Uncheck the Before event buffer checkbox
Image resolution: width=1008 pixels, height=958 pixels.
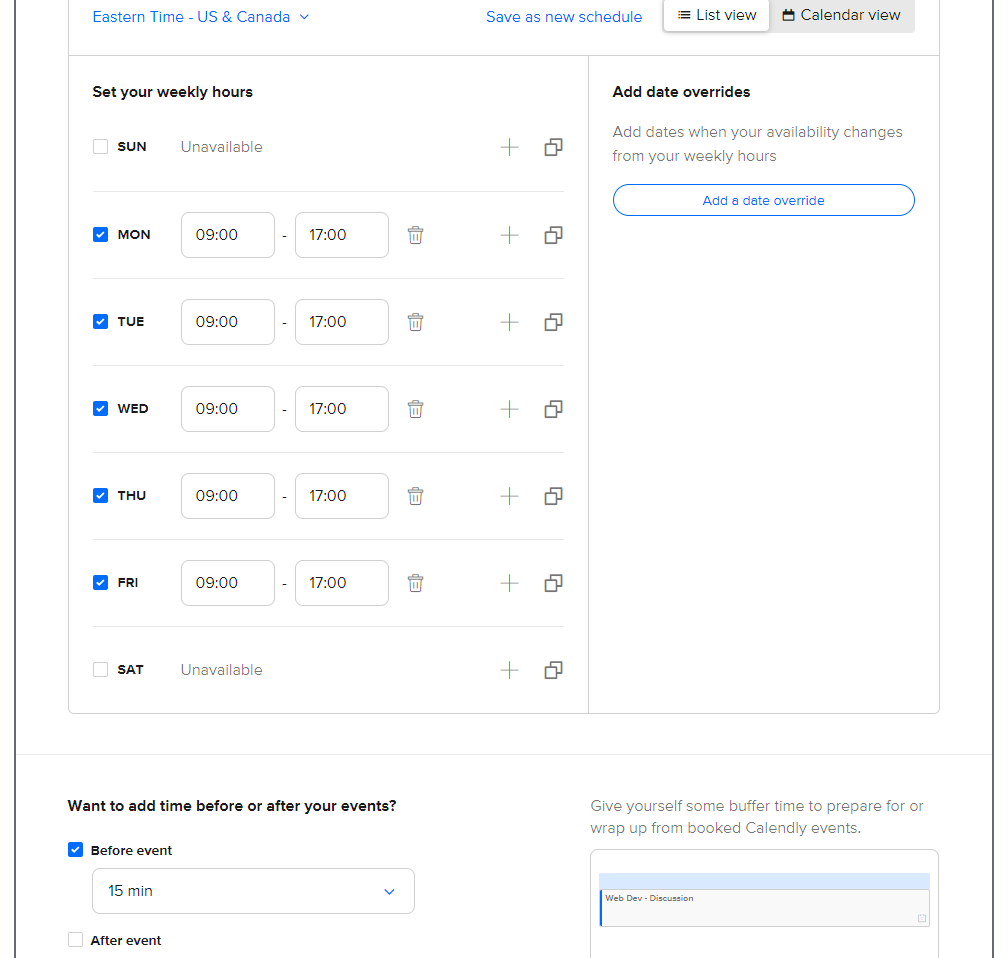click(x=75, y=850)
